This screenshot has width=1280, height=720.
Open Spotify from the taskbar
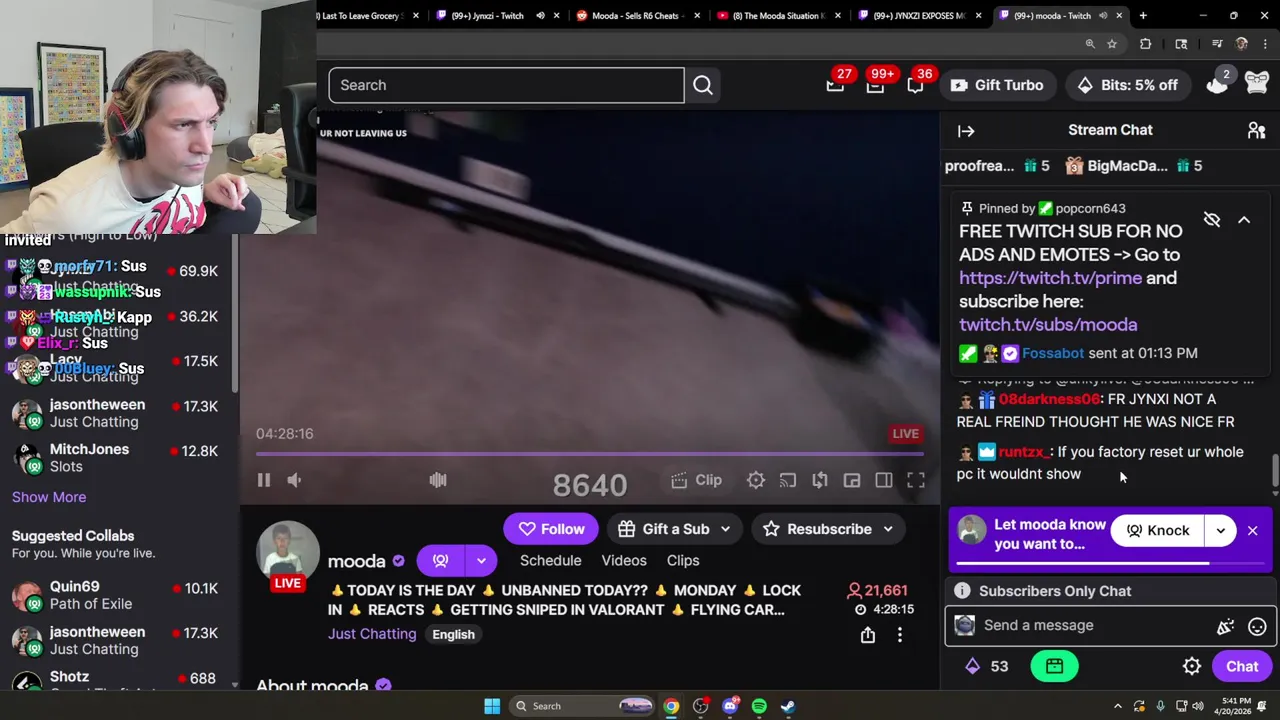click(x=759, y=706)
